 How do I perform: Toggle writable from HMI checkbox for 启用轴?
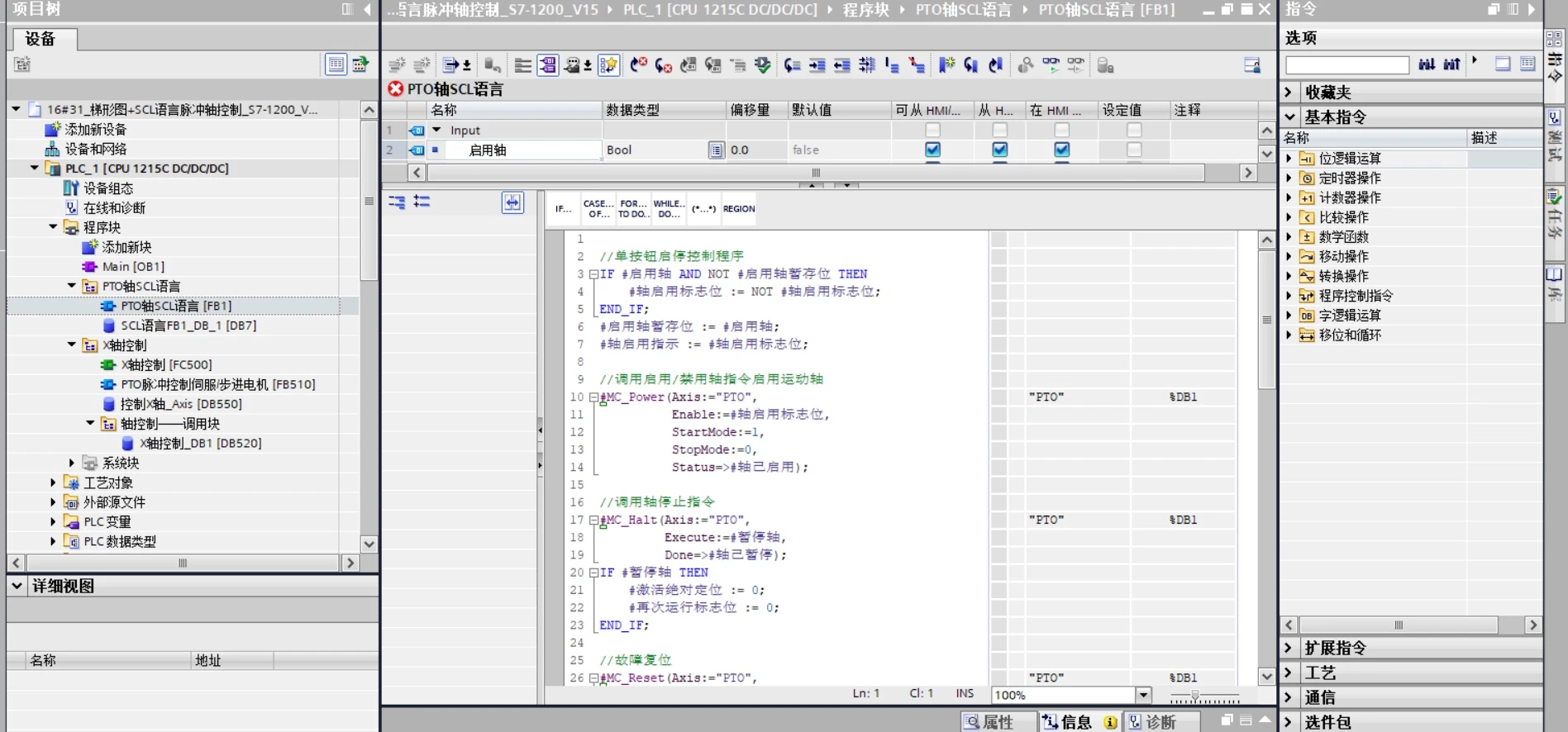(x=999, y=150)
